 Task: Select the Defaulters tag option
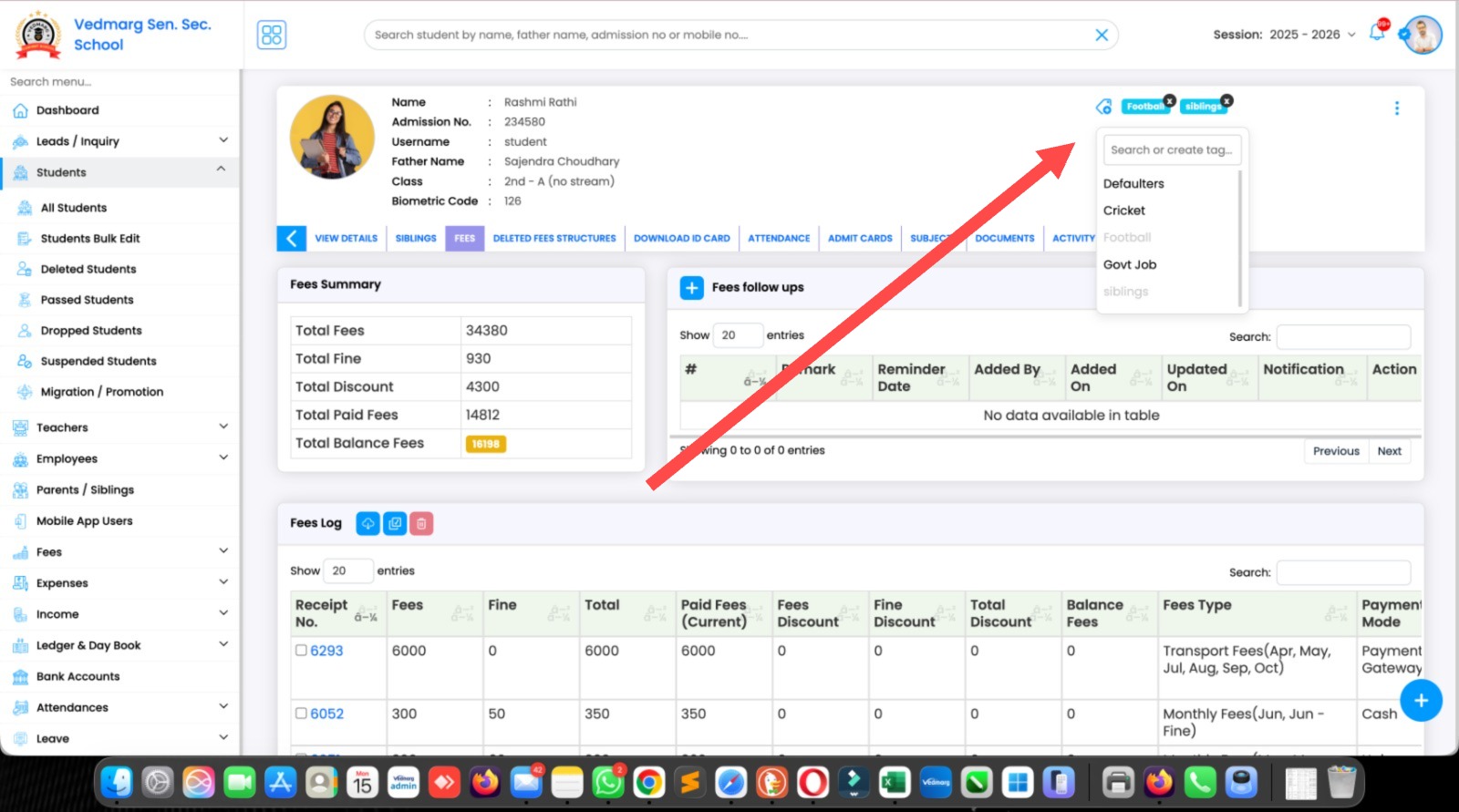pos(1133,184)
